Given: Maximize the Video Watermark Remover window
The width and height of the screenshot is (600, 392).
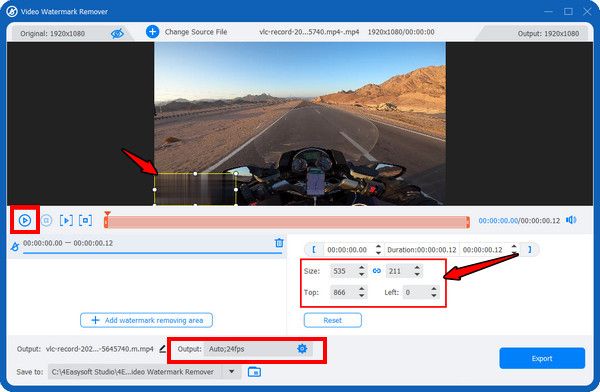Looking at the screenshot, I should click(x=568, y=11).
